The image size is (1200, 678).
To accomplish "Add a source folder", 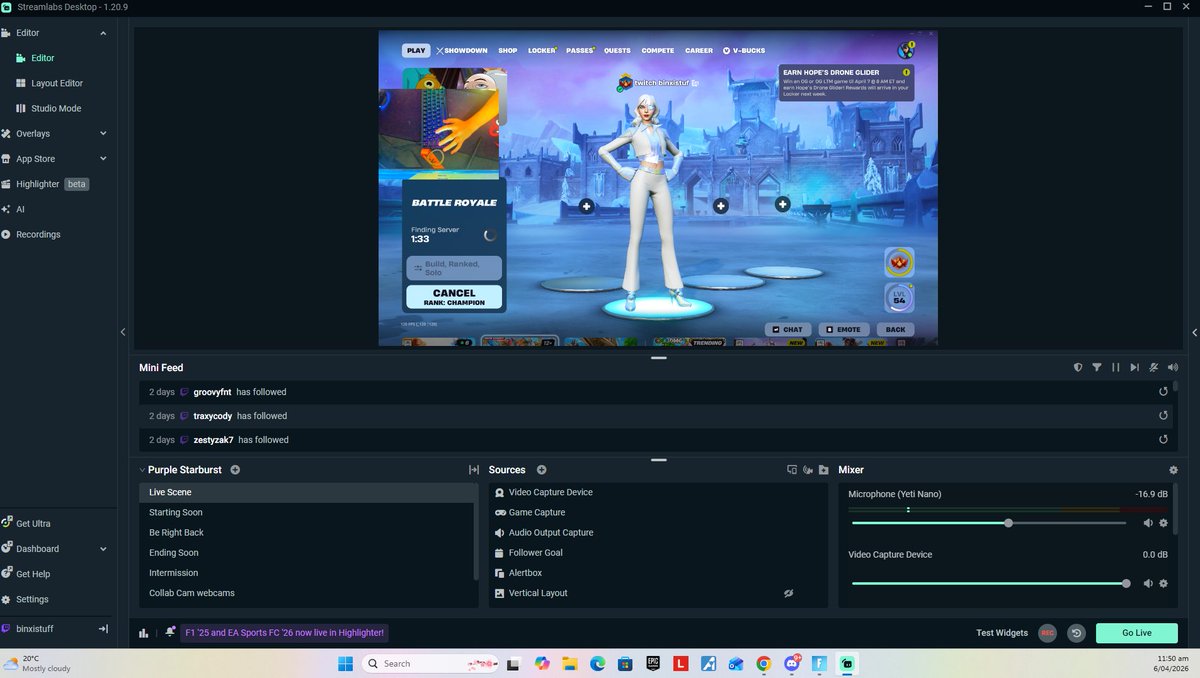I will tap(823, 470).
